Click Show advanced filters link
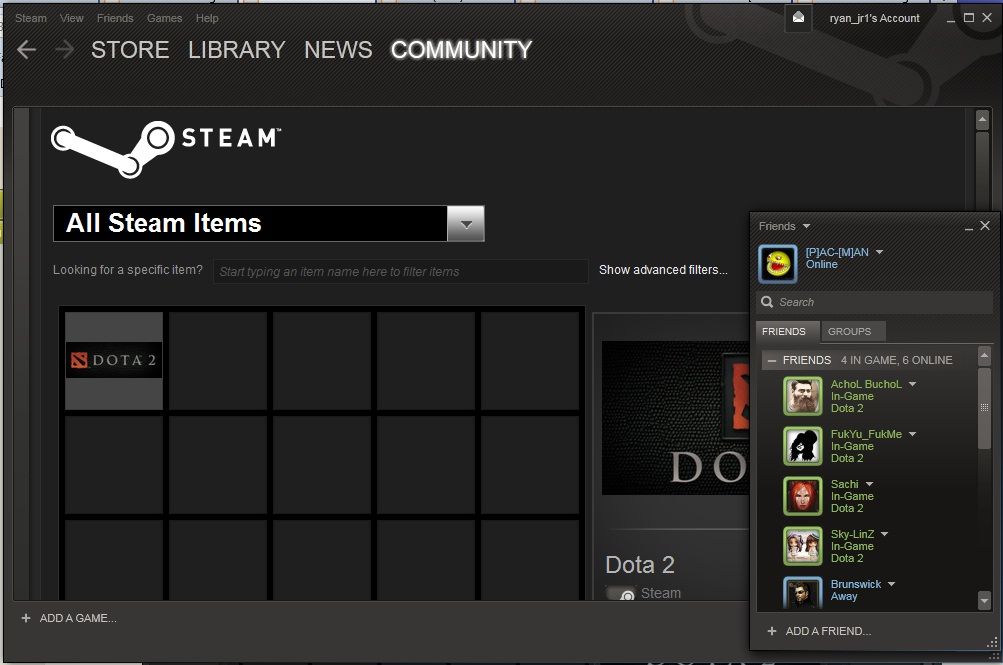 663,270
